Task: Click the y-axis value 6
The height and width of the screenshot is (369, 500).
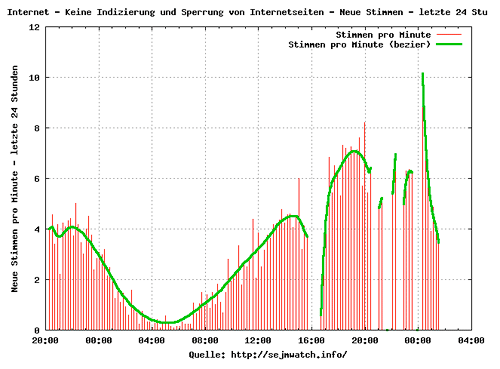Action: click(x=37, y=179)
